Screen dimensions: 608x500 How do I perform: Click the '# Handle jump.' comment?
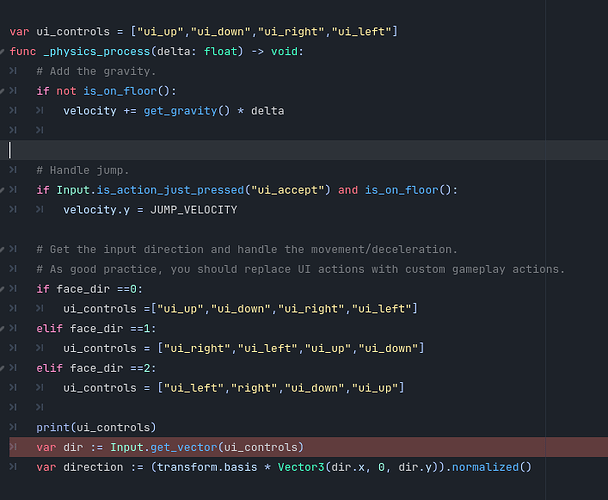point(83,170)
